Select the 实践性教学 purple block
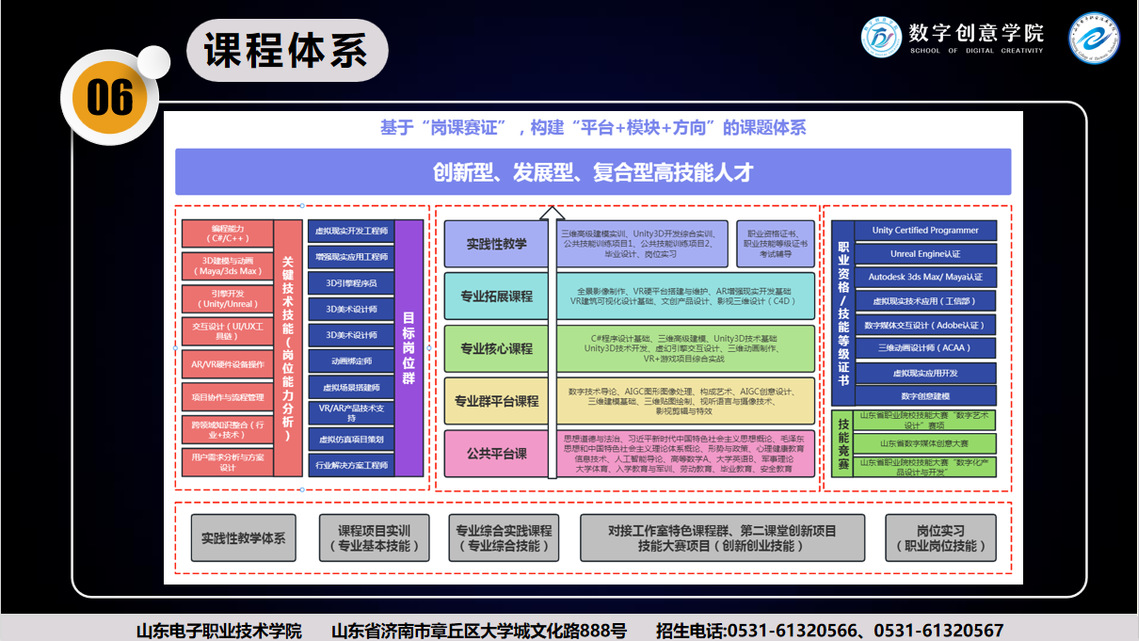This screenshot has height=641, width=1139. click(x=496, y=243)
